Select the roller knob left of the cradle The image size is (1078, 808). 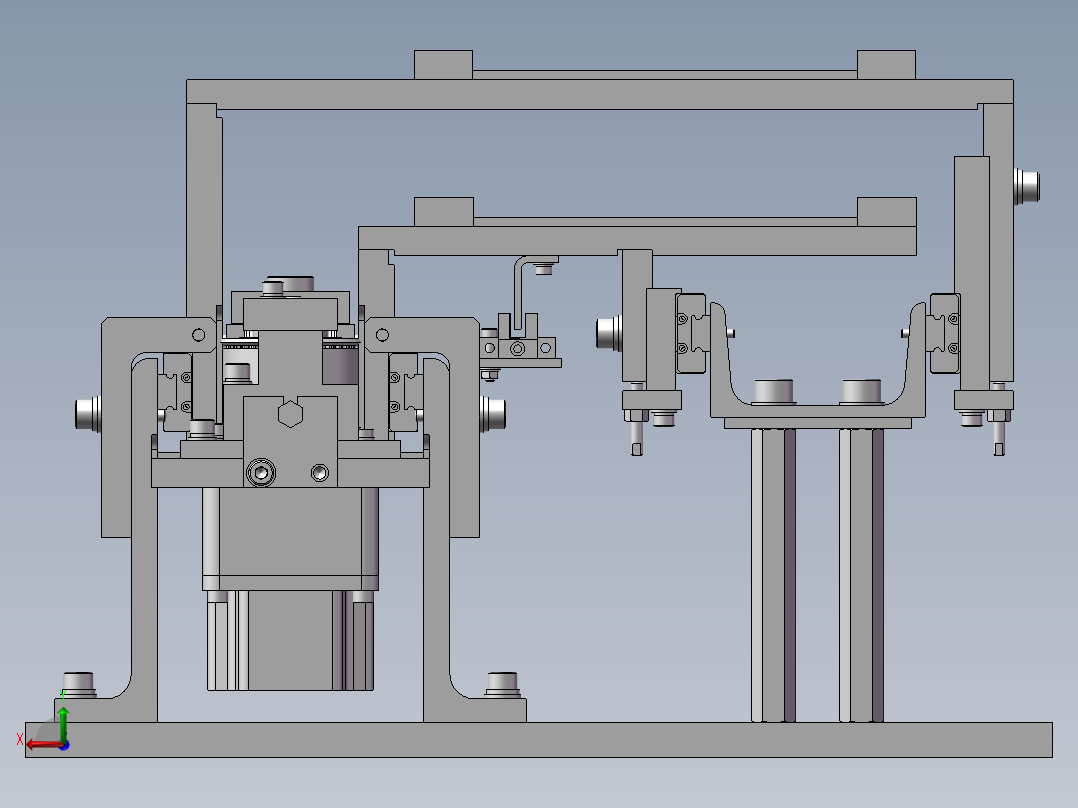point(609,333)
